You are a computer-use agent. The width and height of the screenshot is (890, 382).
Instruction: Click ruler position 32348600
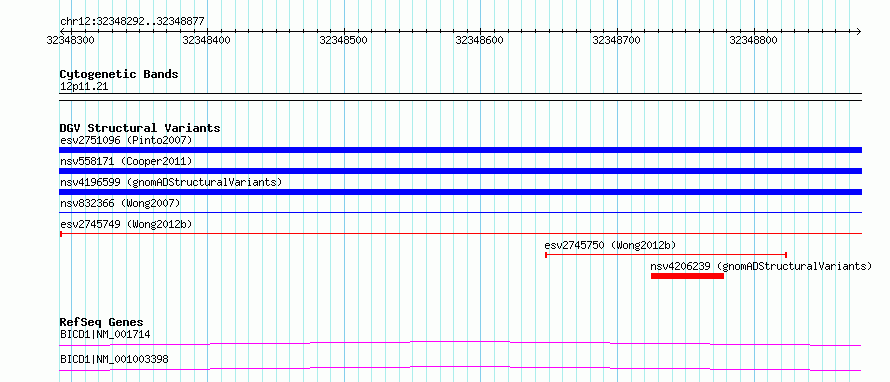pyautogui.click(x=480, y=40)
